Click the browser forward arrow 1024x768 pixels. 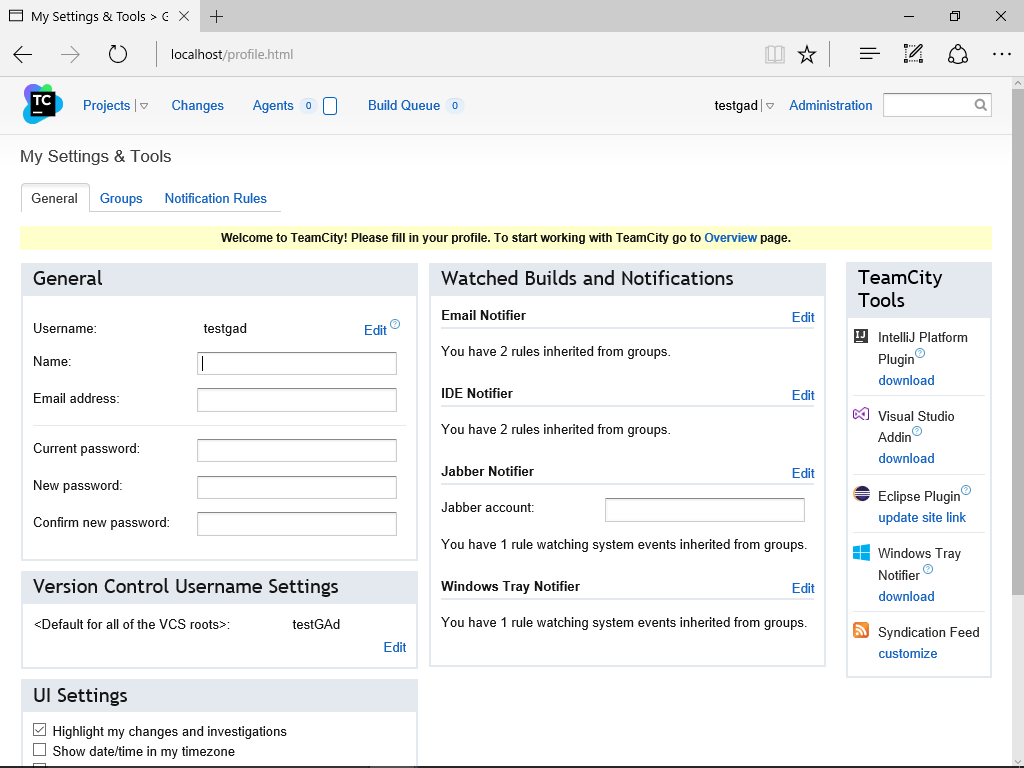coord(70,54)
